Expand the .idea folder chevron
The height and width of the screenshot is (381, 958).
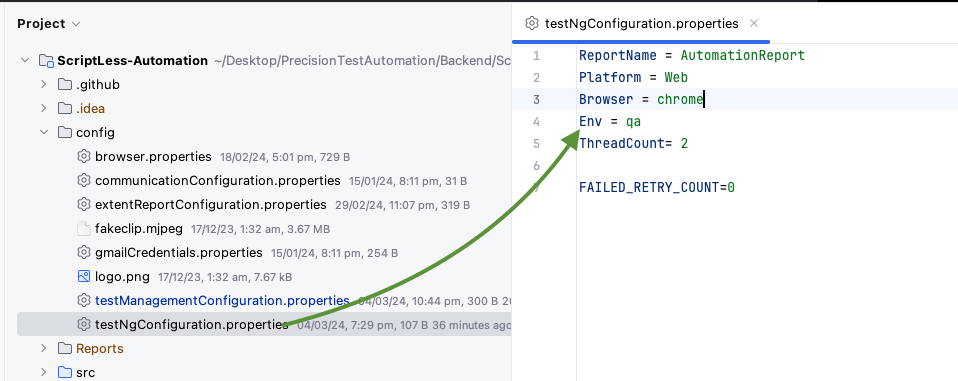(x=43, y=109)
